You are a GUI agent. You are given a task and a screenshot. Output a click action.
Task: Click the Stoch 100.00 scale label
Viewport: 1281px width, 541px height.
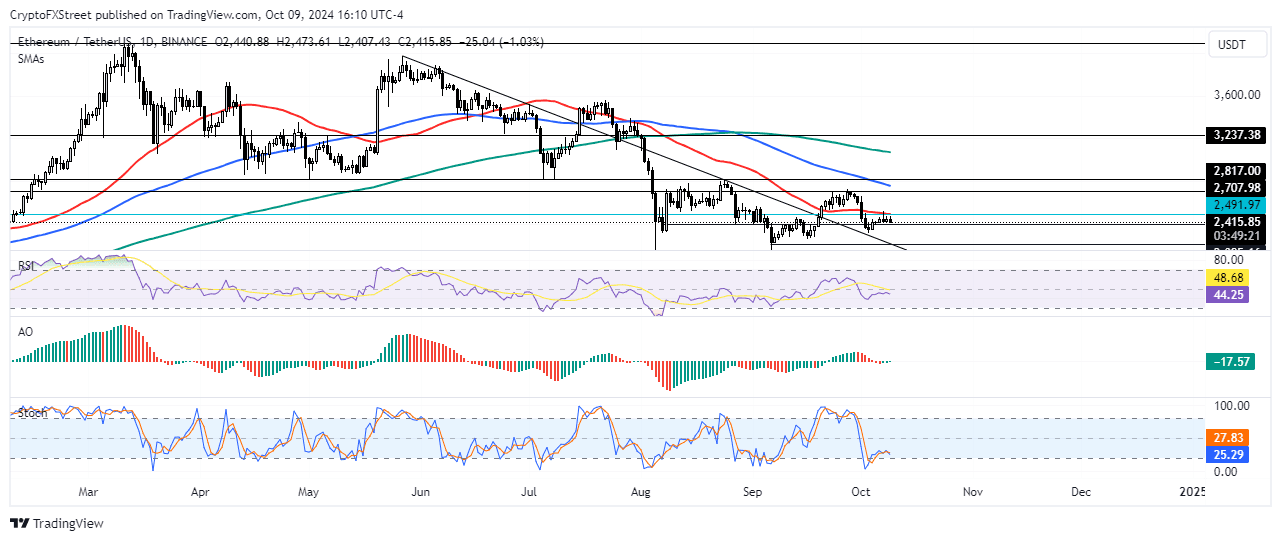[1233, 407]
